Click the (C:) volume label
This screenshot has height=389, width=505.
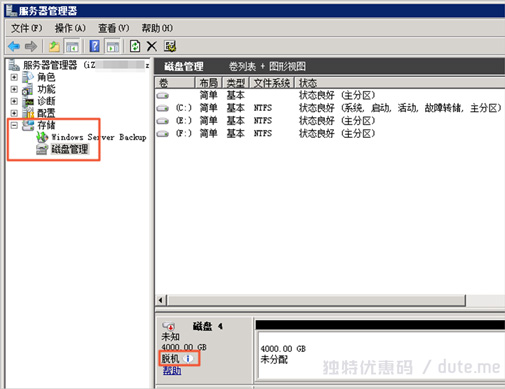click(184, 108)
